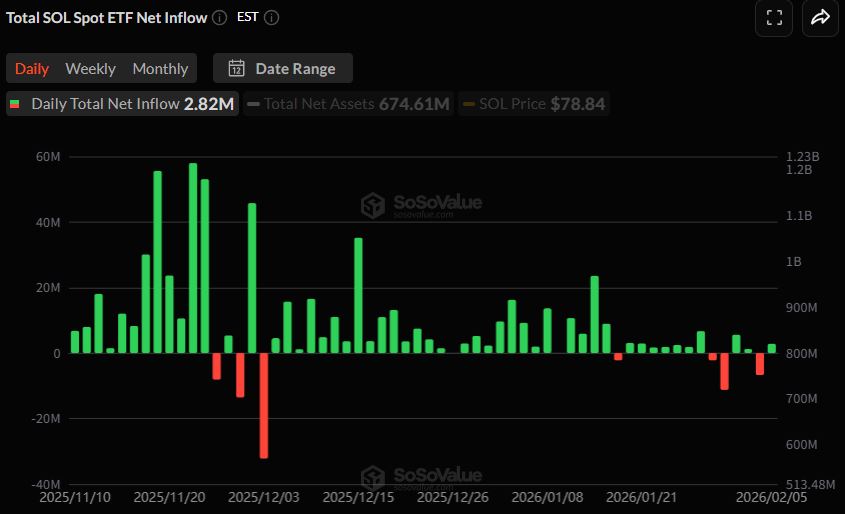Click the share arrow icon
Image resolution: width=845 pixels, height=514 pixels.
pyautogui.click(x=820, y=17)
